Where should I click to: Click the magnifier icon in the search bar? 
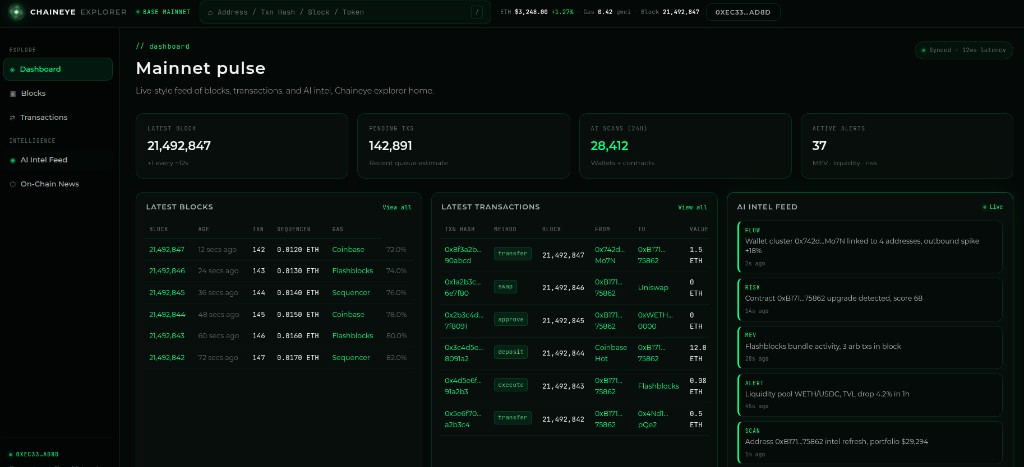tap(210, 12)
